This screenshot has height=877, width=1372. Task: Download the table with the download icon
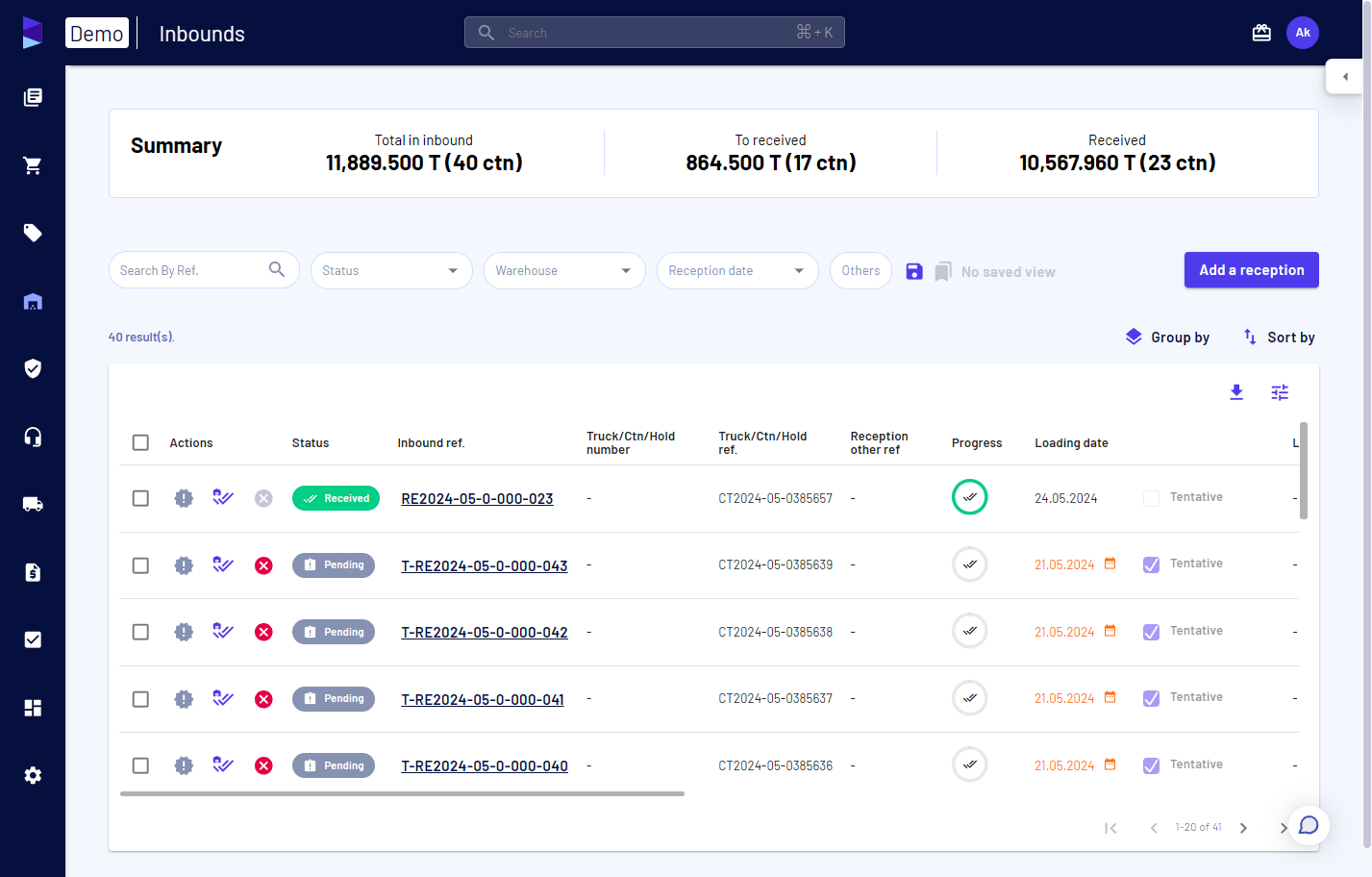1236,392
